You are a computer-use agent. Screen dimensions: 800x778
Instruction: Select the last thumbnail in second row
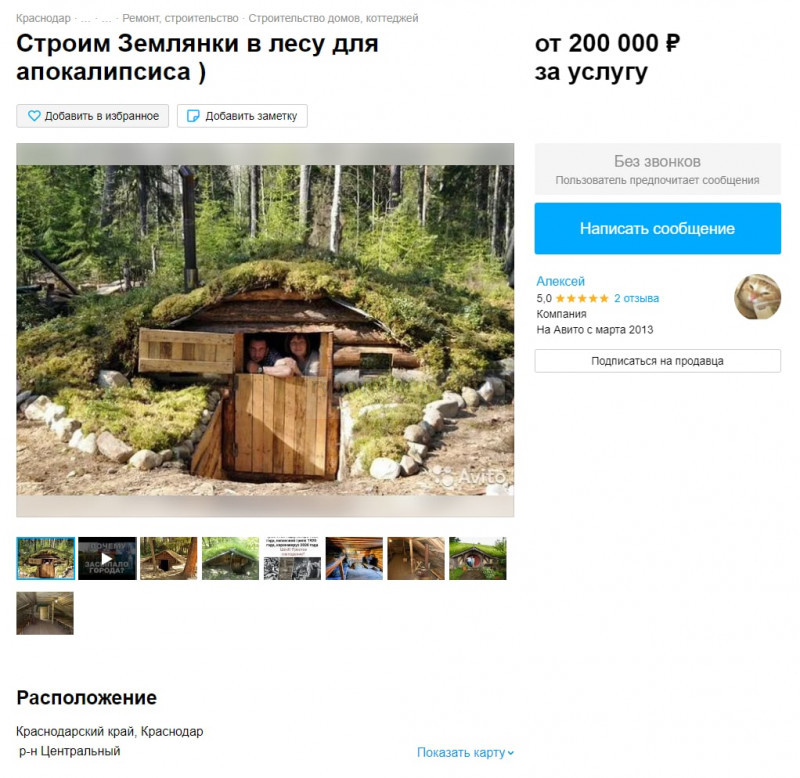[x=45, y=613]
